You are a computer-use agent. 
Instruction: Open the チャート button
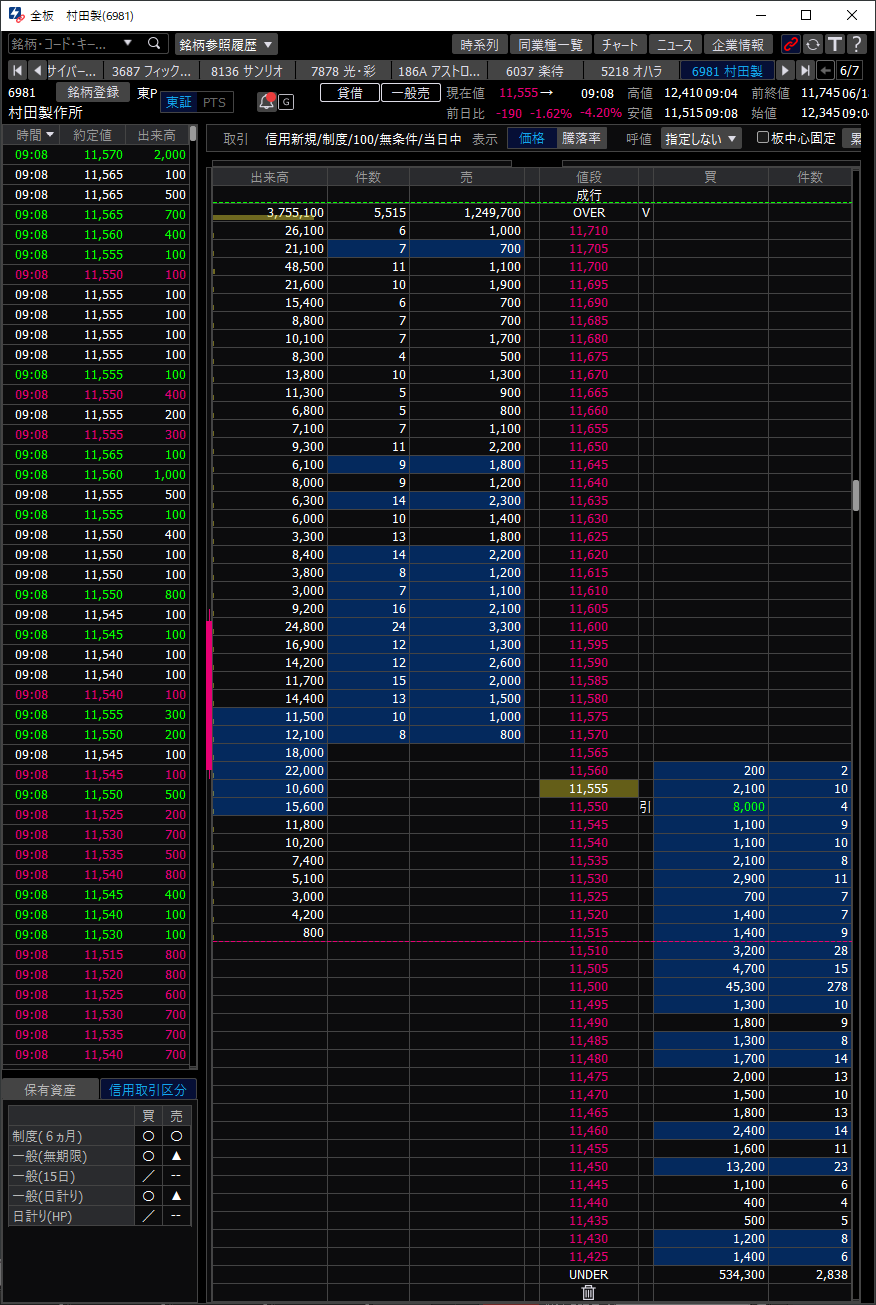[x=620, y=44]
